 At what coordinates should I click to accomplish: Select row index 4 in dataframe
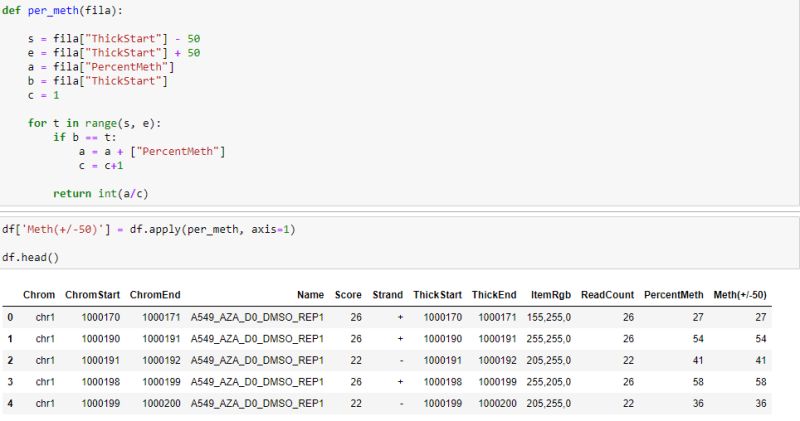pos(10,403)
